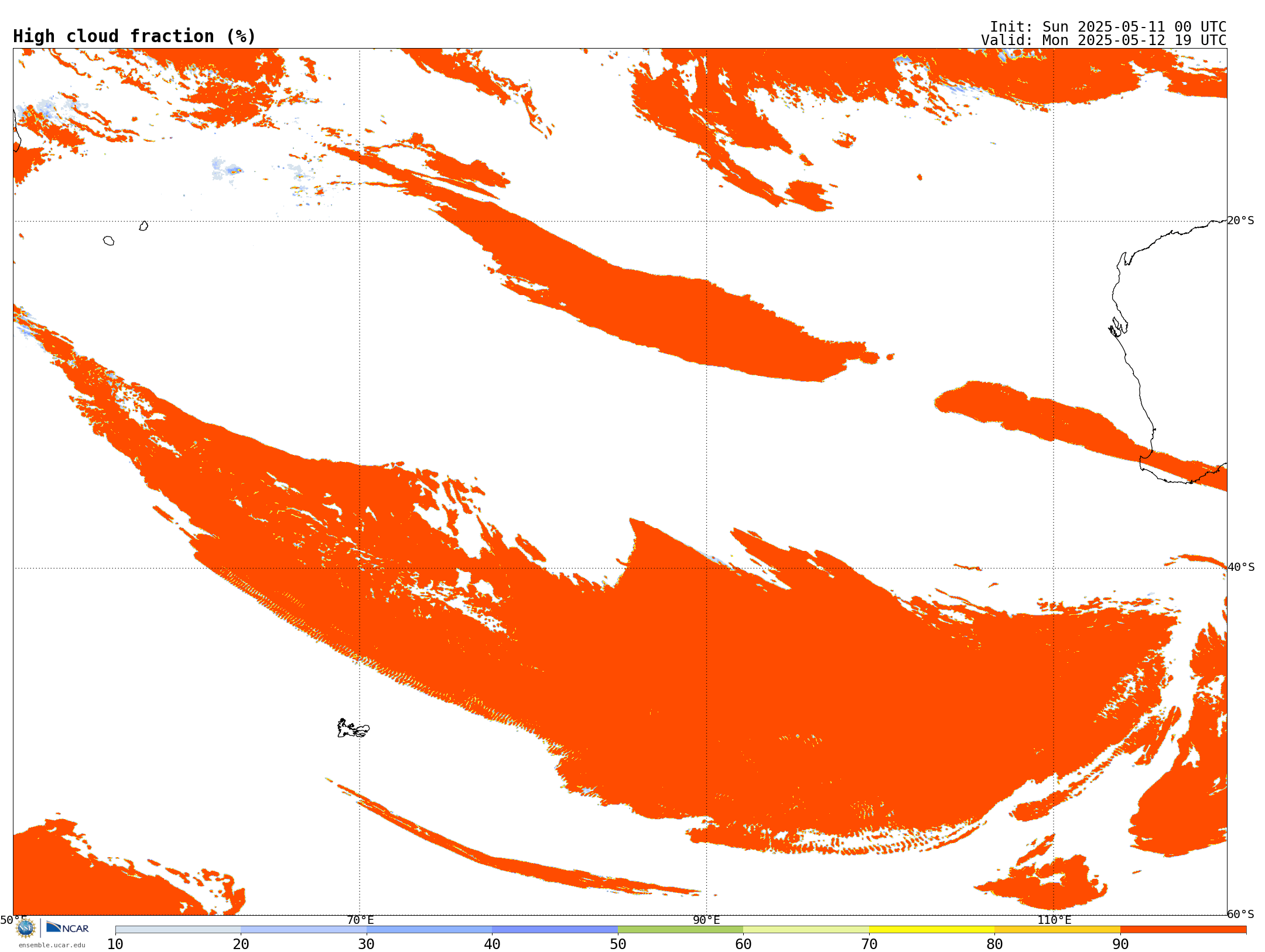Click the NCAR logo

[x=67, y=927]
